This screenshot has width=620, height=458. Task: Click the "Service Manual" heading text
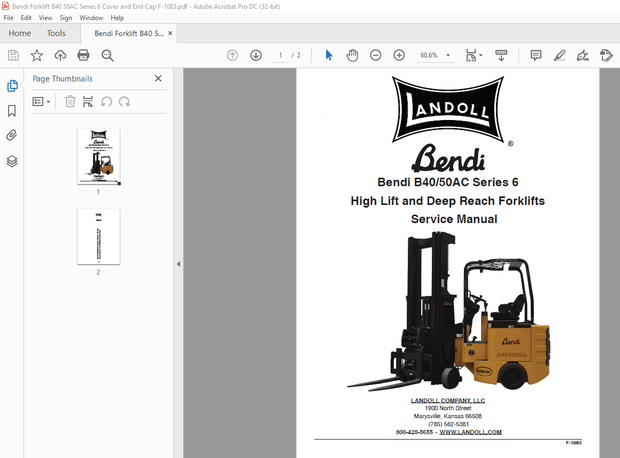(x=454, y=219)
